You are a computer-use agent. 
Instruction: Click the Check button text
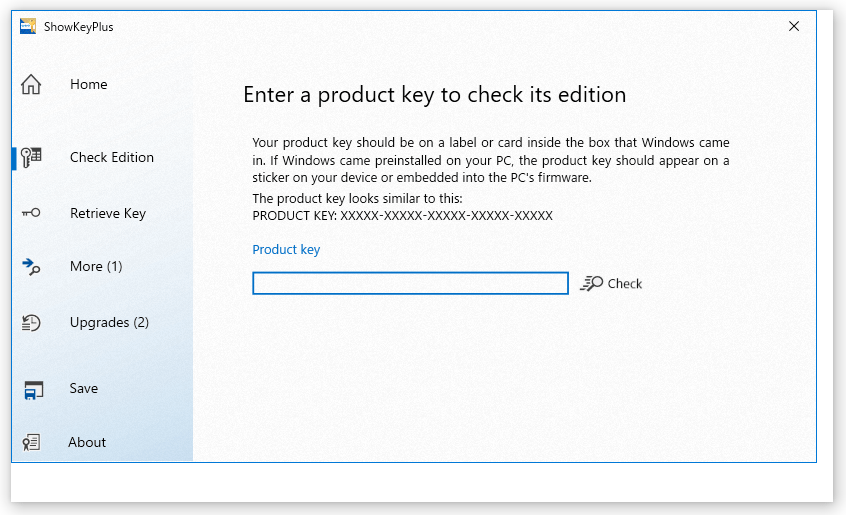625,284
